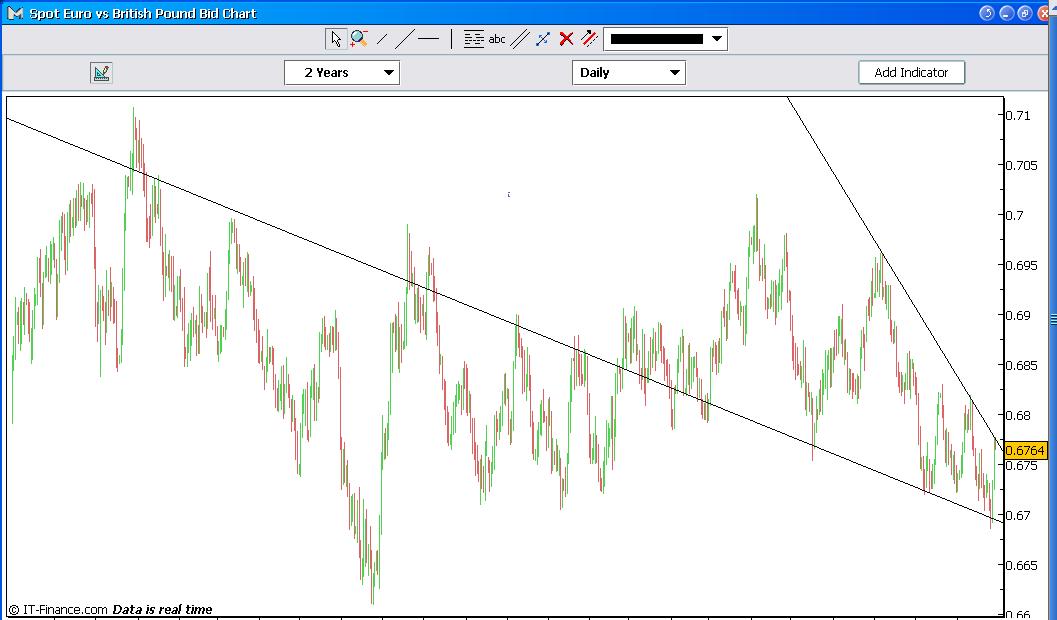This screenshot has height=620, width=1057.
Task: Choose the extended trendline drawing tool
Action: [406, 39]
